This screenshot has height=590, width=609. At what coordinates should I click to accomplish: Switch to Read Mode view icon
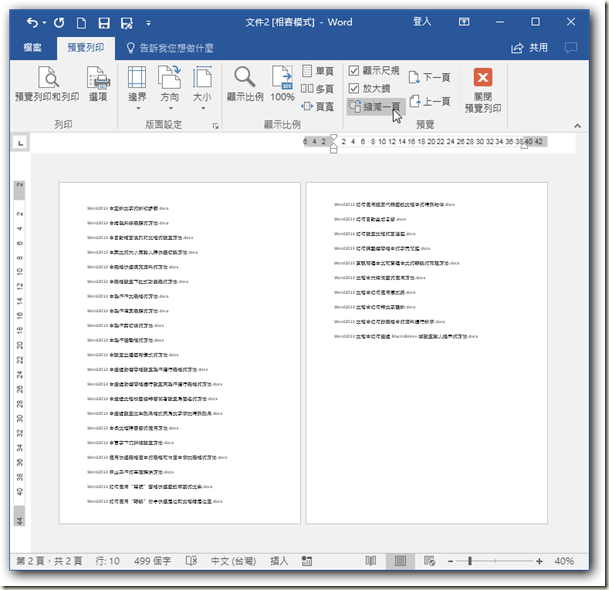tap(371, 560)
